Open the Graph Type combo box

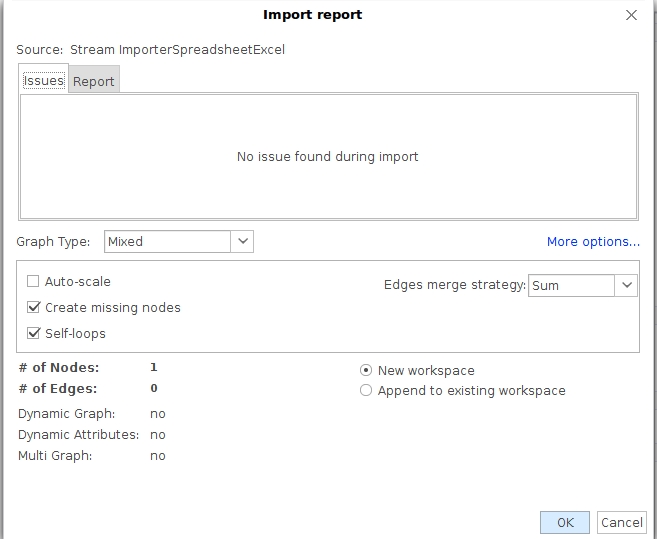click(168, 241)
